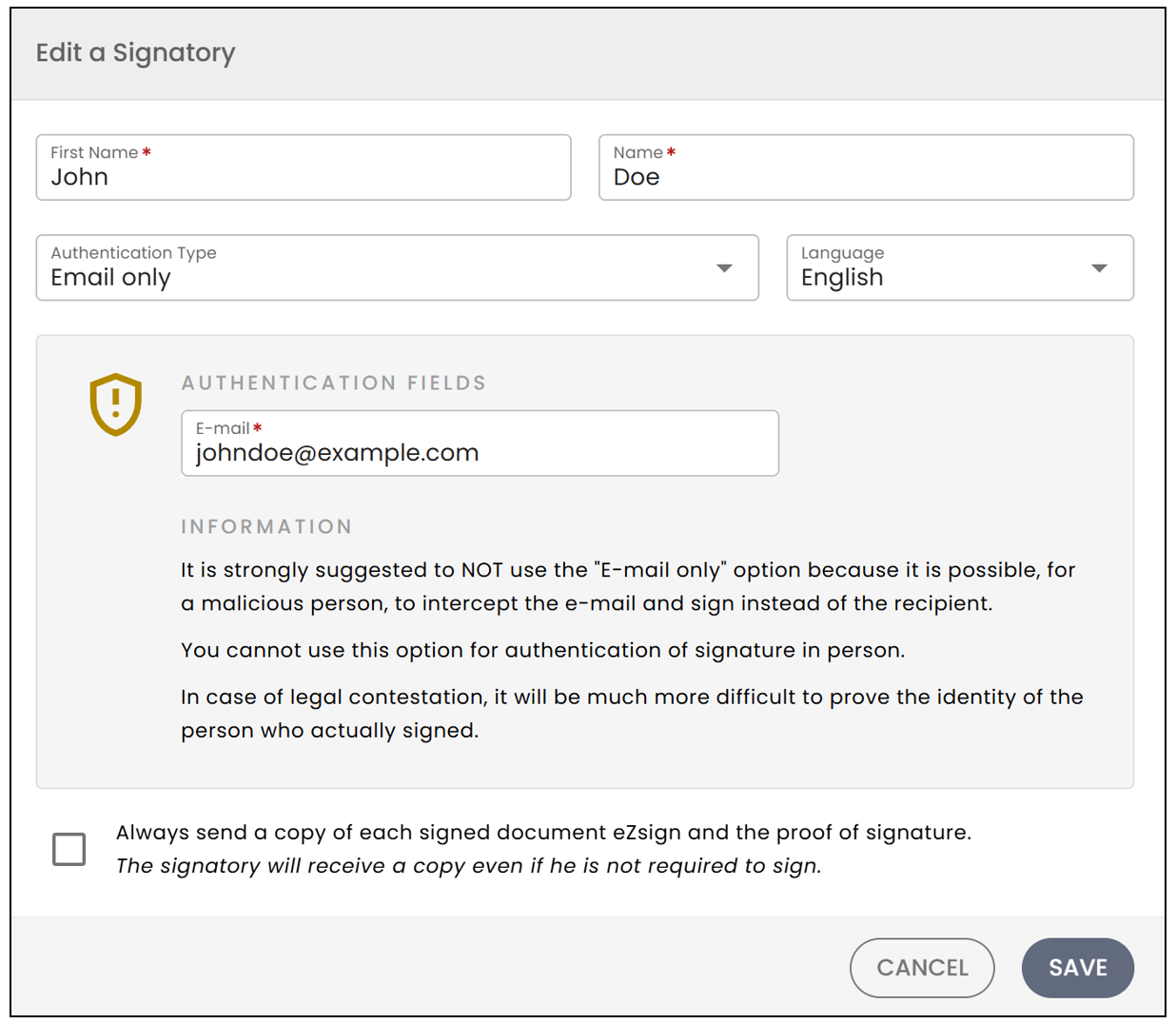Click the legal contestation information paragraph
The image size is (1176, 1024).
(632, 713)
